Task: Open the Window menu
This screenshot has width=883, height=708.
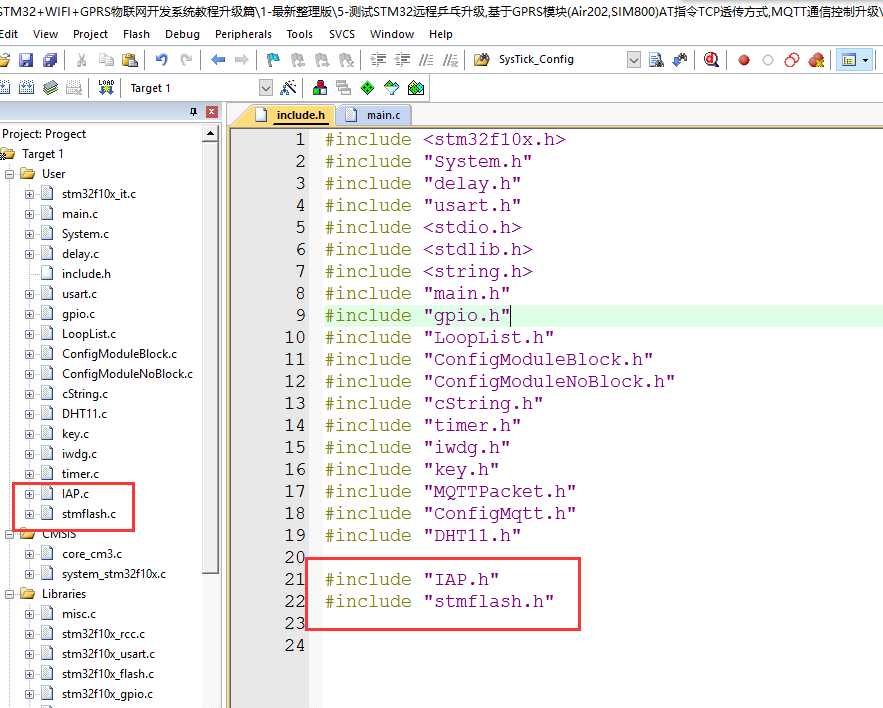Action: pyautogui.click(x=392, y=34)
